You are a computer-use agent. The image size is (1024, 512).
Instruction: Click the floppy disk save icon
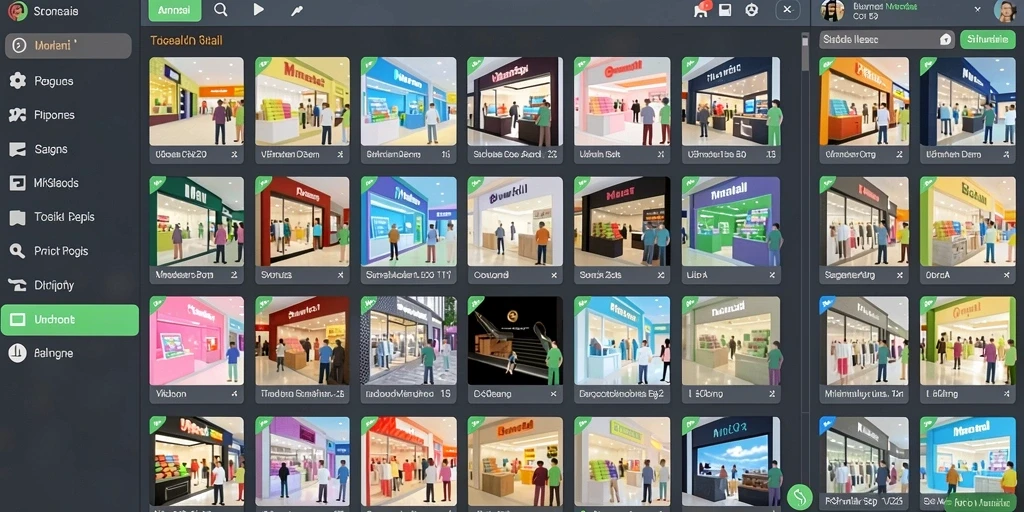[x=725, y=10]
